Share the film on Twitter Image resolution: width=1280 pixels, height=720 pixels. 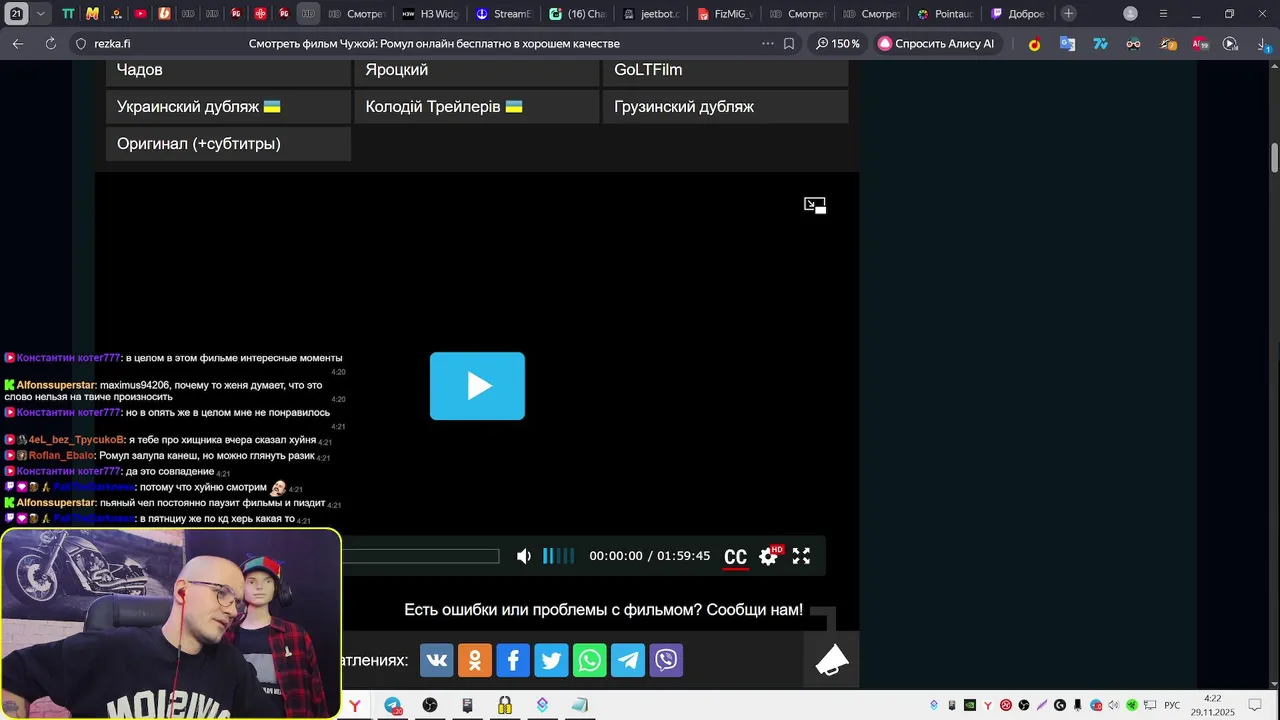pos(551,660)
